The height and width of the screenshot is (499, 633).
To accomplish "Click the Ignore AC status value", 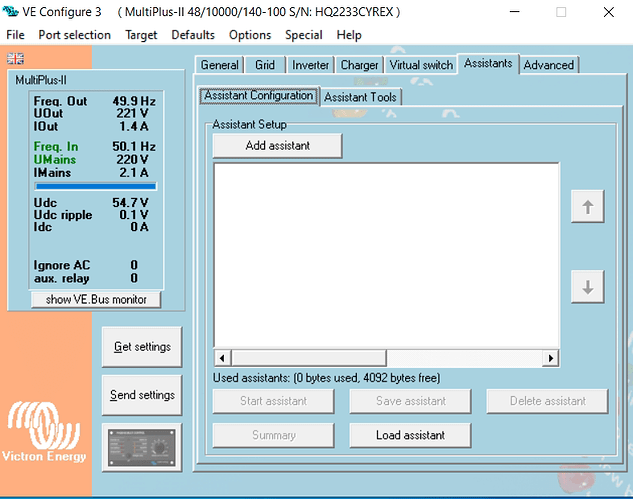I will [x=134, y=265].
